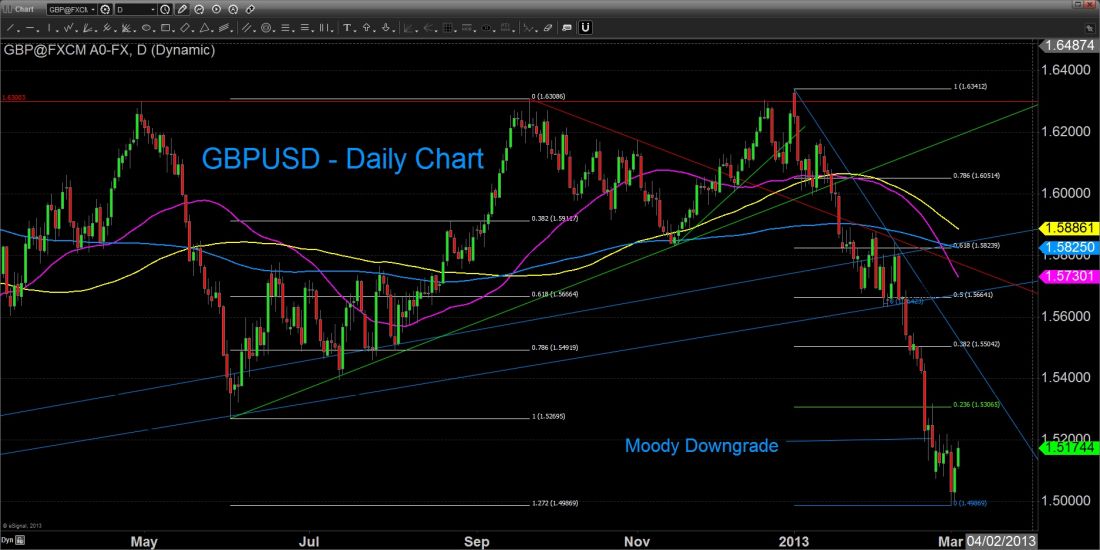This screenshot has height=550, width=1100.
Task: Activate the text annotation tool
Action: tap(347, 27)
